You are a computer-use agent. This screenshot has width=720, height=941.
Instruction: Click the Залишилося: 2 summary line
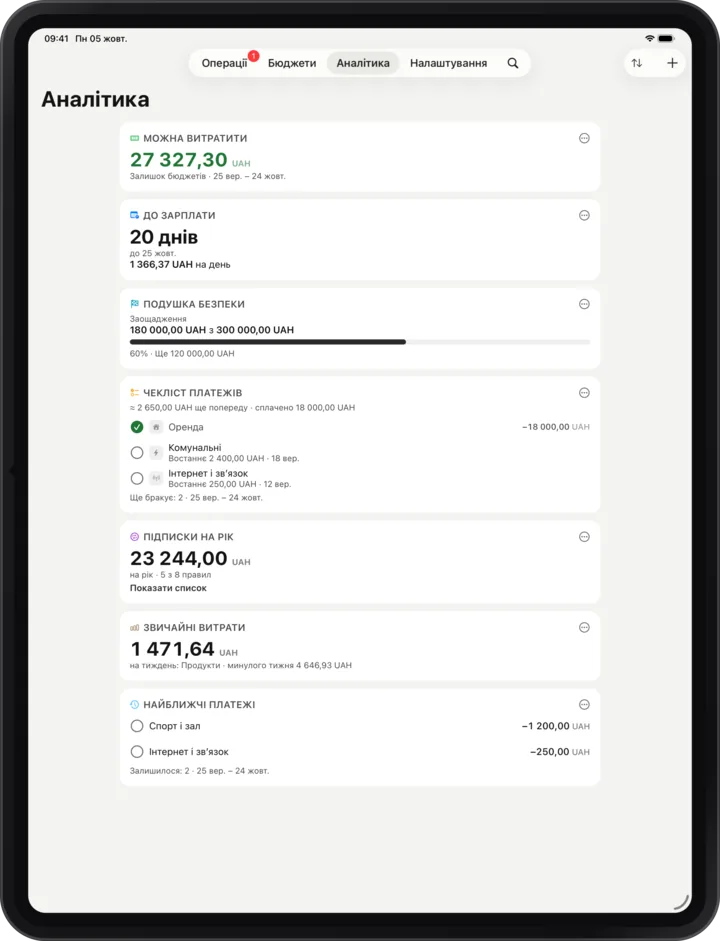point(199,771)
